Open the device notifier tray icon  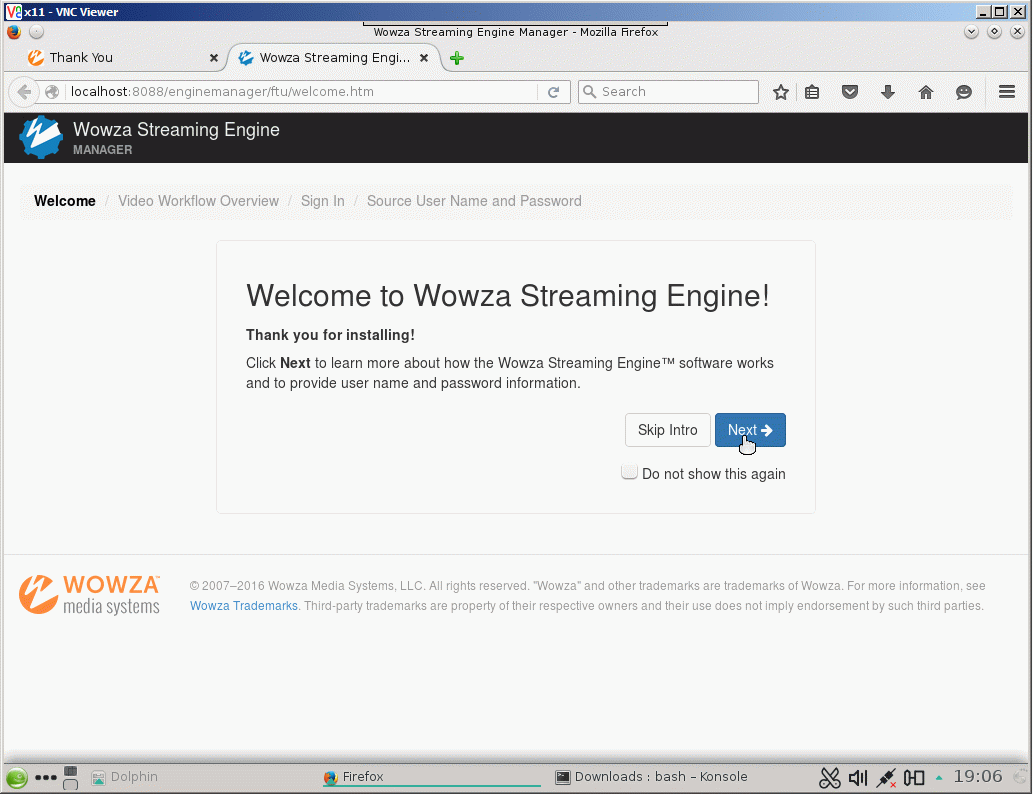pyautogui.click(x=914, y=778)
